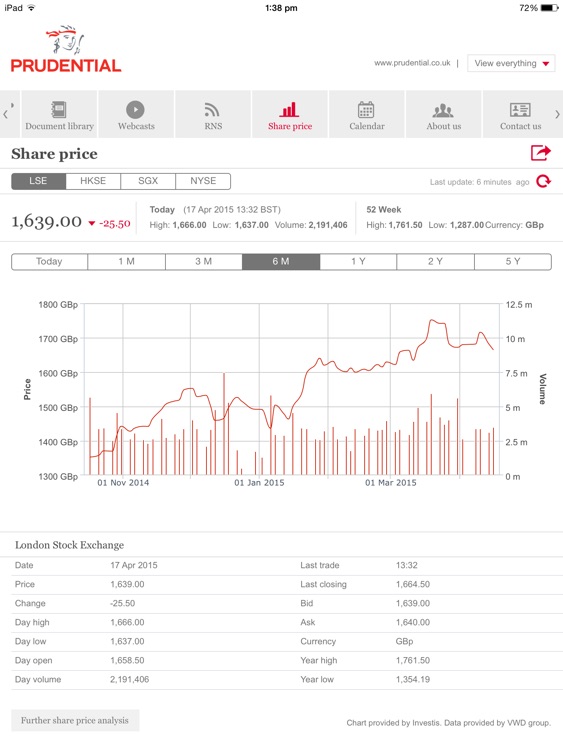The height and width of the screenshot is (750, 563).
Task: Tap the 01 Jan 2015 axis label
Action: pos(259,483)
